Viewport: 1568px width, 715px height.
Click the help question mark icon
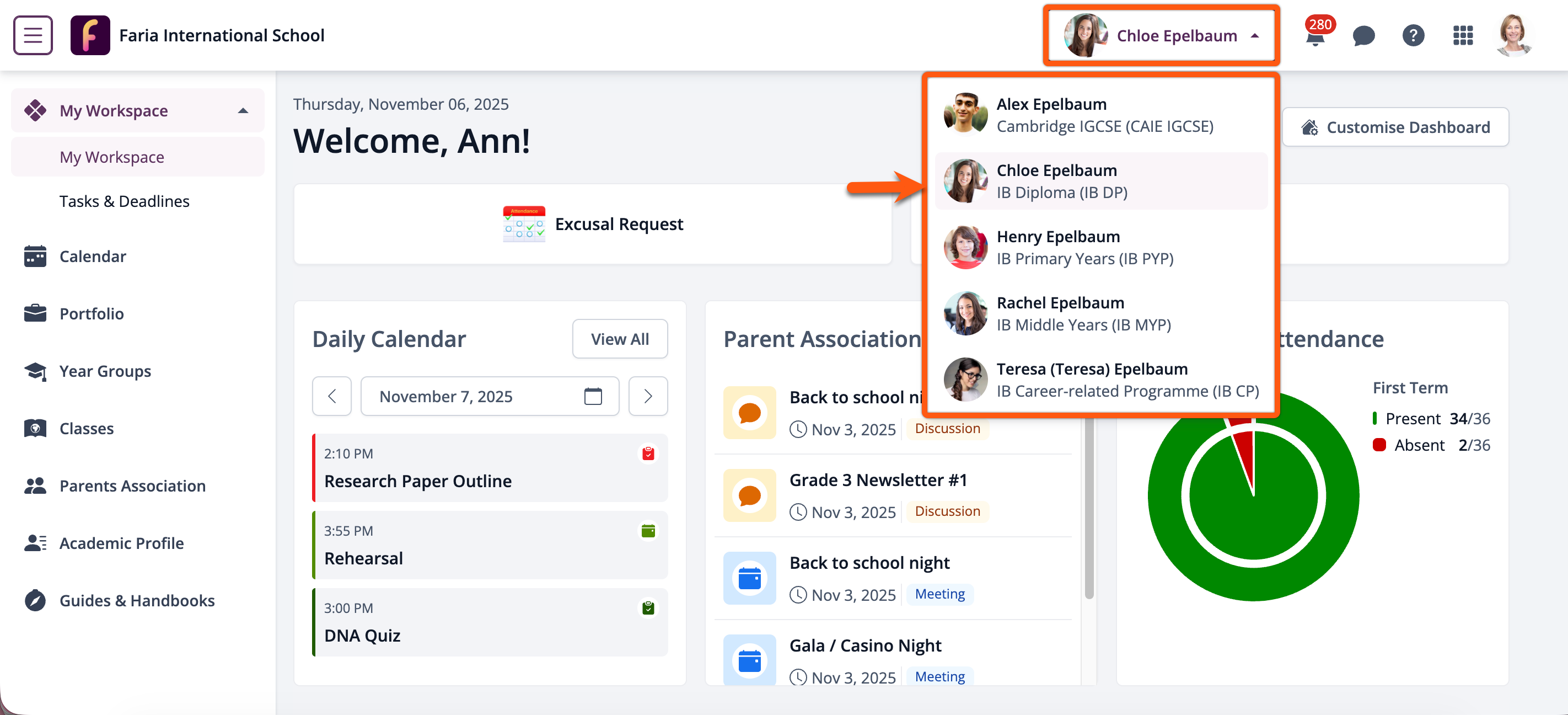click(x=1413, y=35)
